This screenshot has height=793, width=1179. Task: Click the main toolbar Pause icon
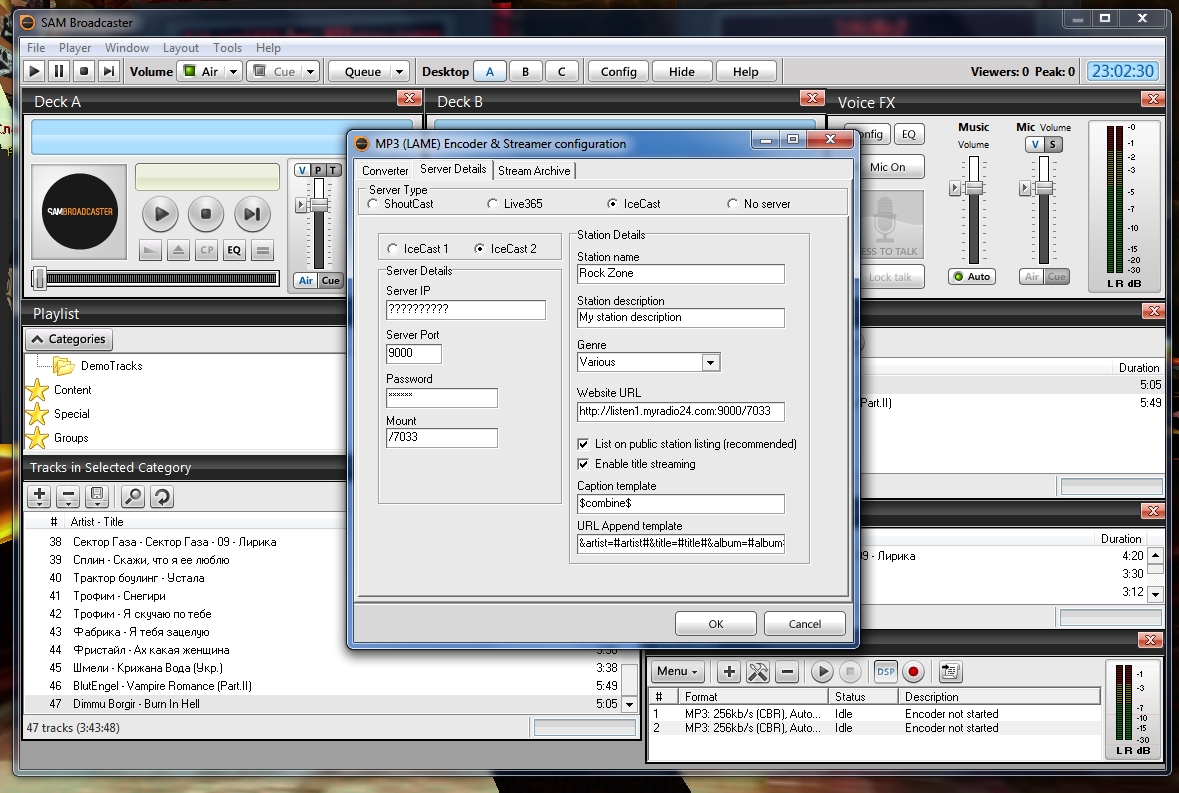click(59, 71)
